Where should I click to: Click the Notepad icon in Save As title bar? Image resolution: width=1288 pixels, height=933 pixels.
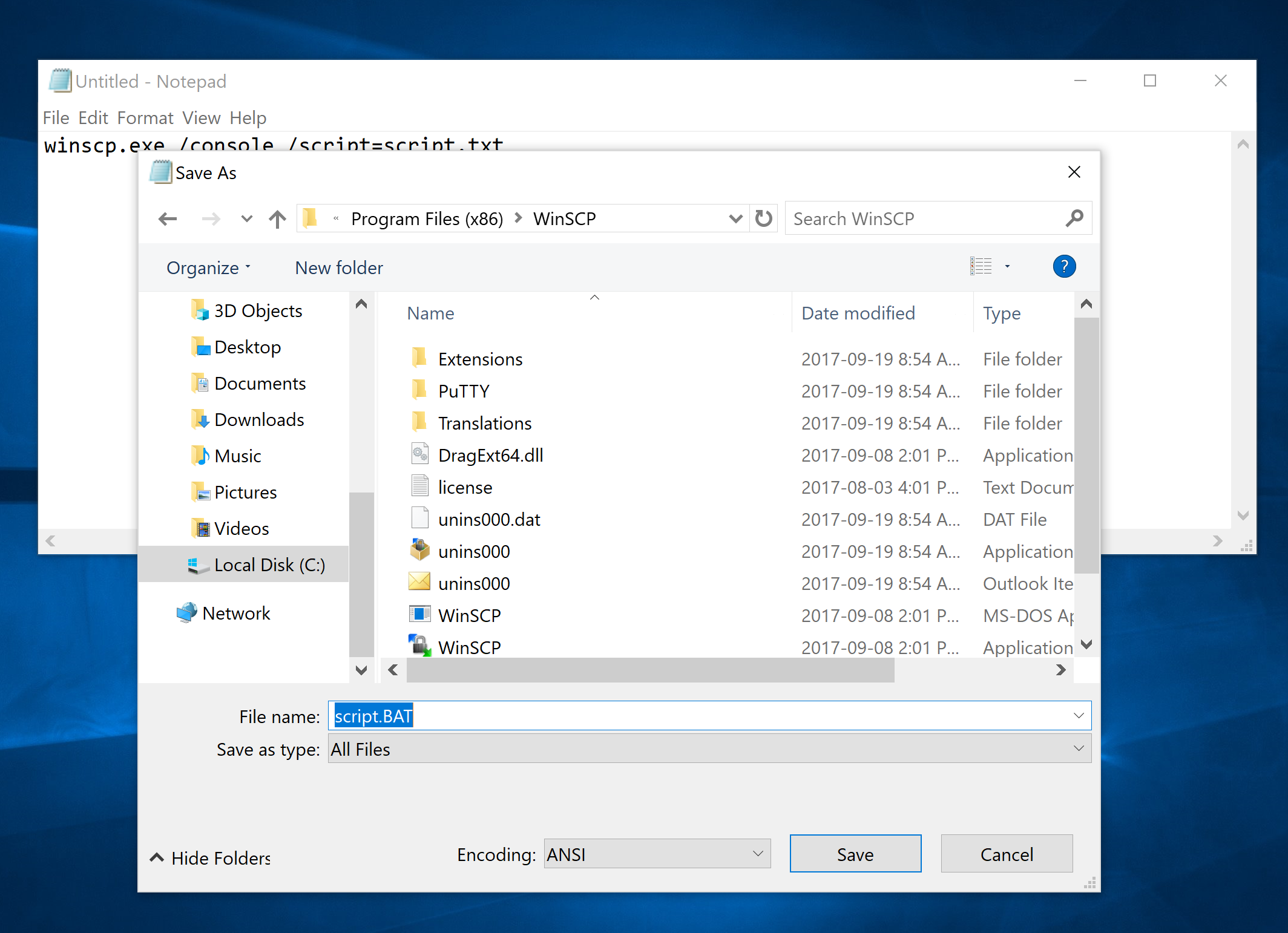click(161, 172)
